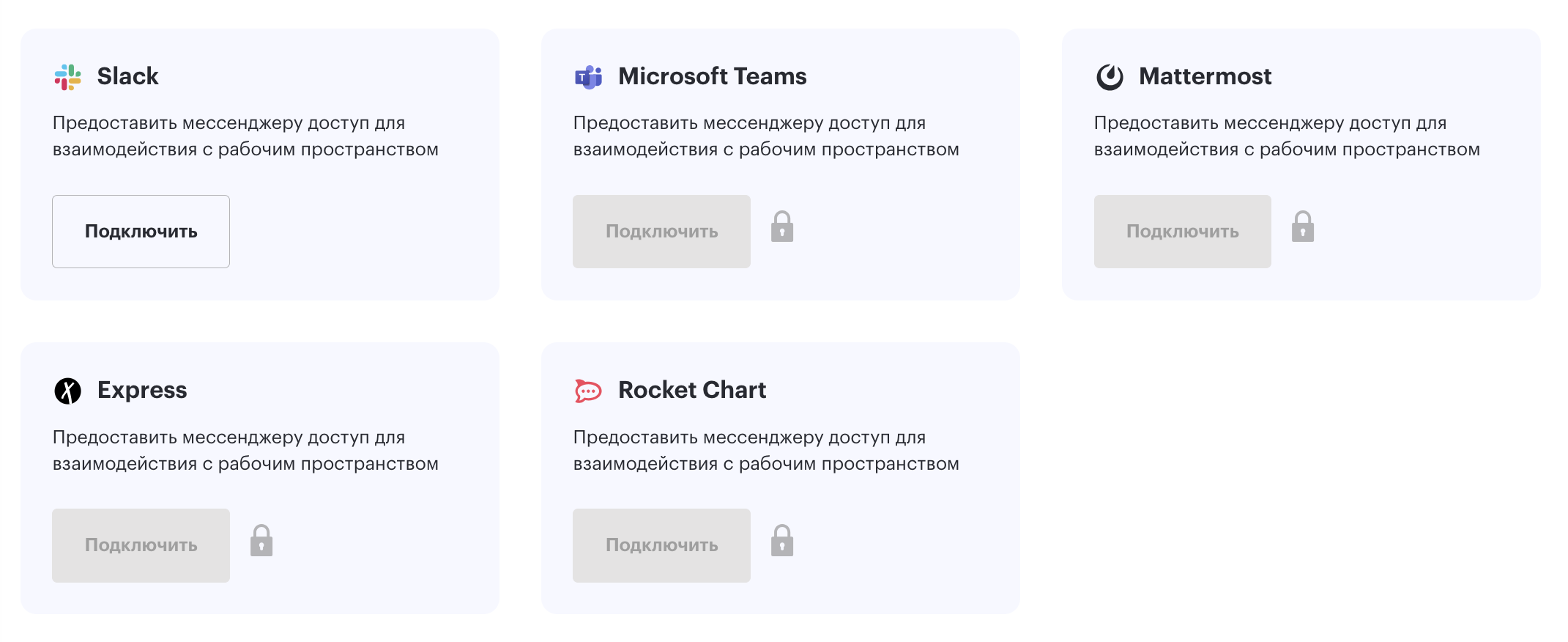Click the description text under Express
1568x642 pixels.
(x=245, y=451)
